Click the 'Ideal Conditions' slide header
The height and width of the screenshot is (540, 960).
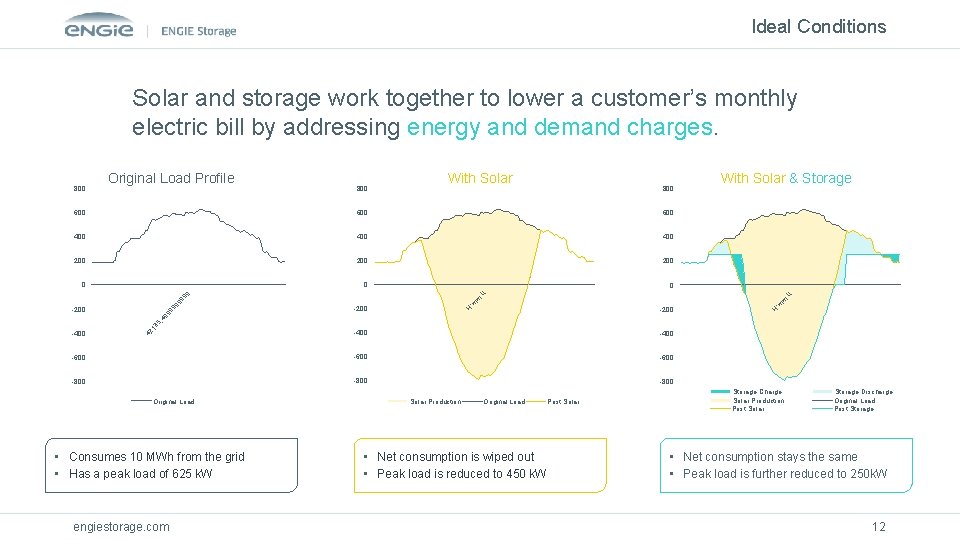[x=818, y=27]
